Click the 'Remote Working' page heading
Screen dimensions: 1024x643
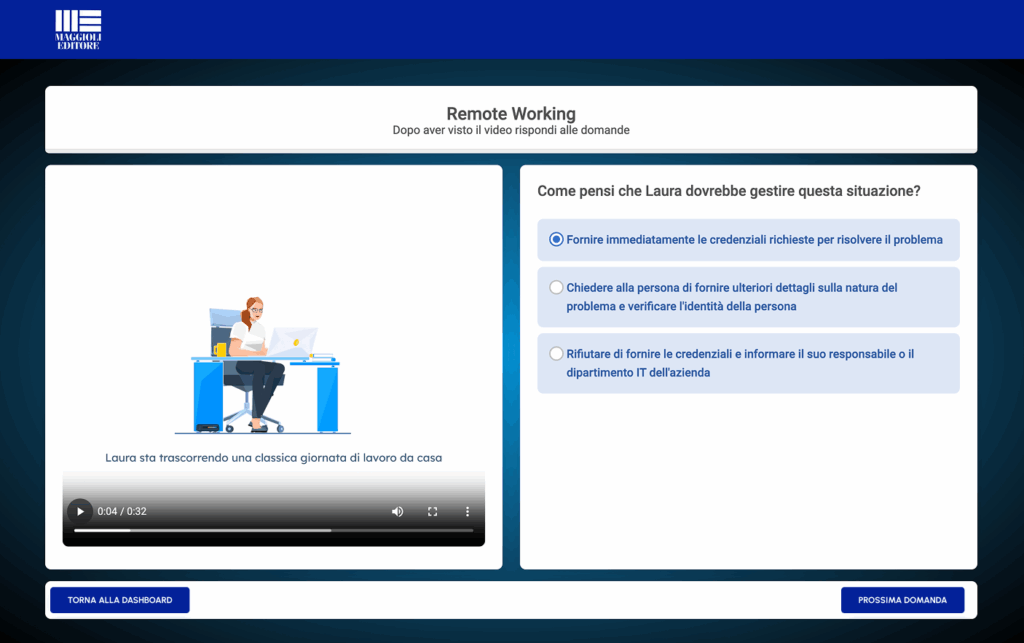point(510,114)
